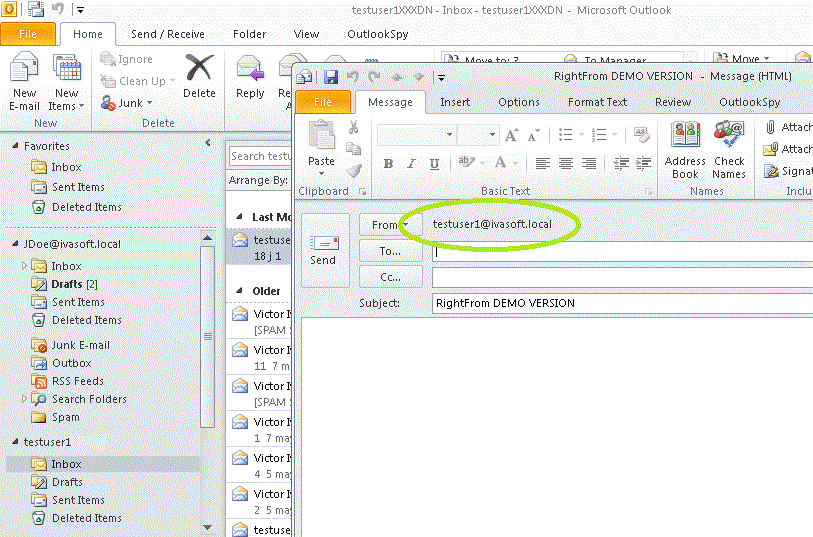Click the Copy icon in Clipboard group
Screen dimensions: 813x537
tap(354, 149)
